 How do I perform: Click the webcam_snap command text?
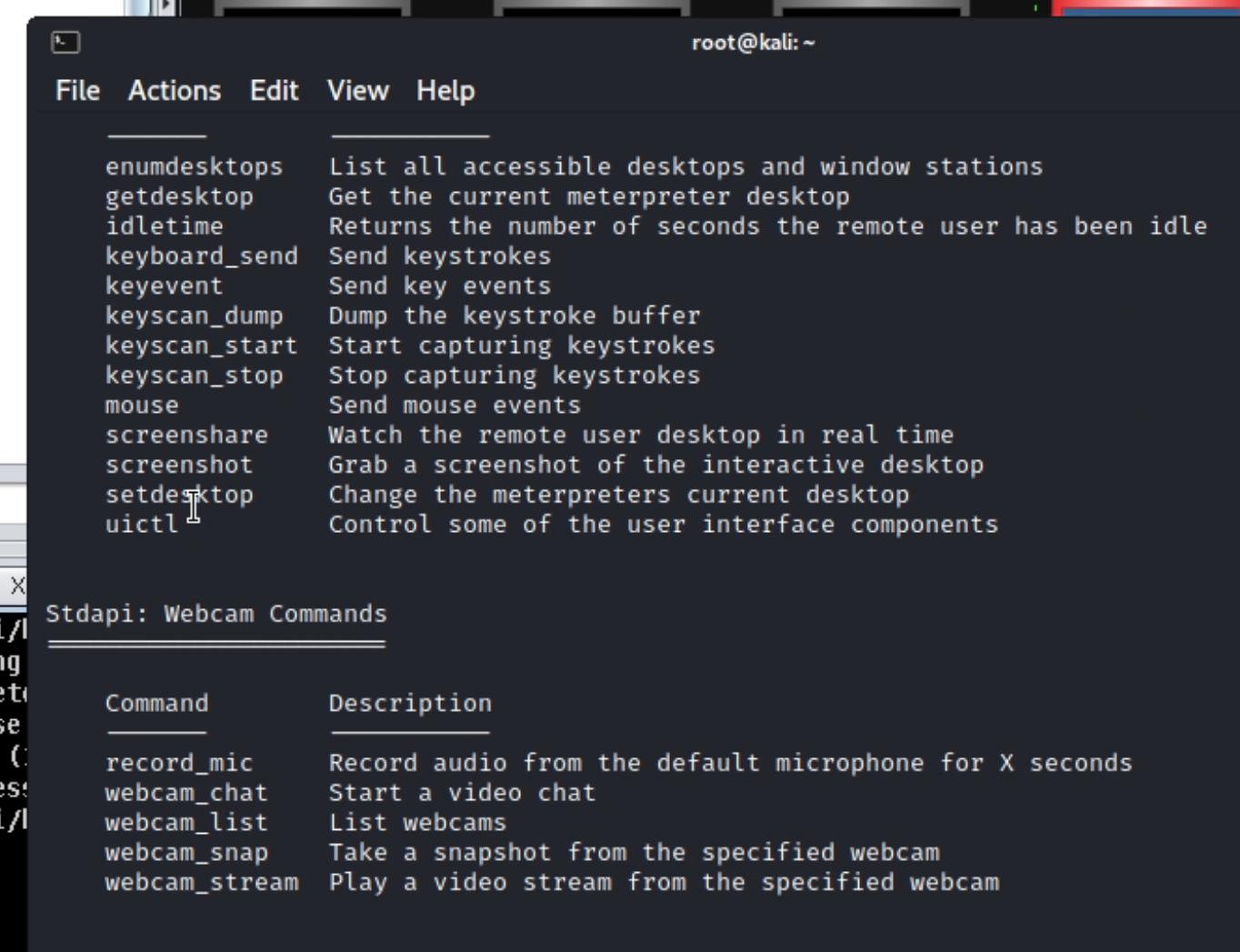coord(186,852)
